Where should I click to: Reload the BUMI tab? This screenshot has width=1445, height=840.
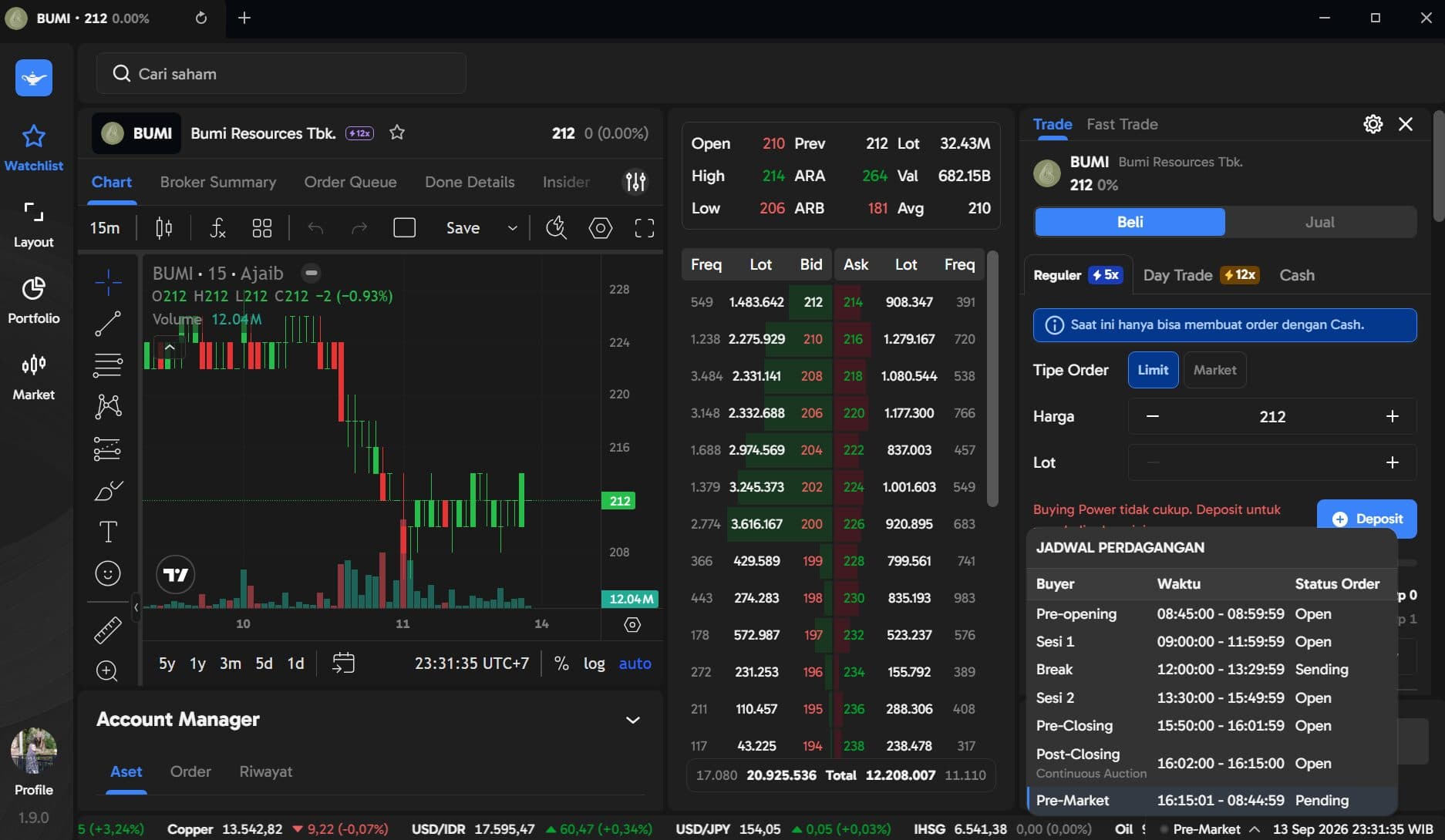201,18
